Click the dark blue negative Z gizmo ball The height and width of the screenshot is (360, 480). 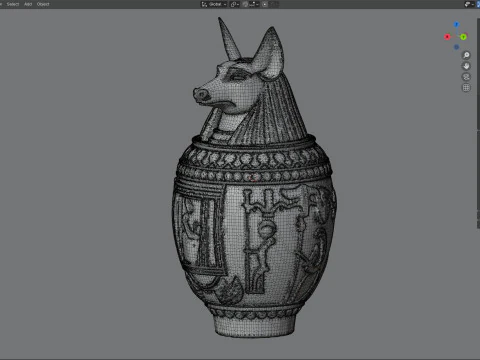point(456,47)
